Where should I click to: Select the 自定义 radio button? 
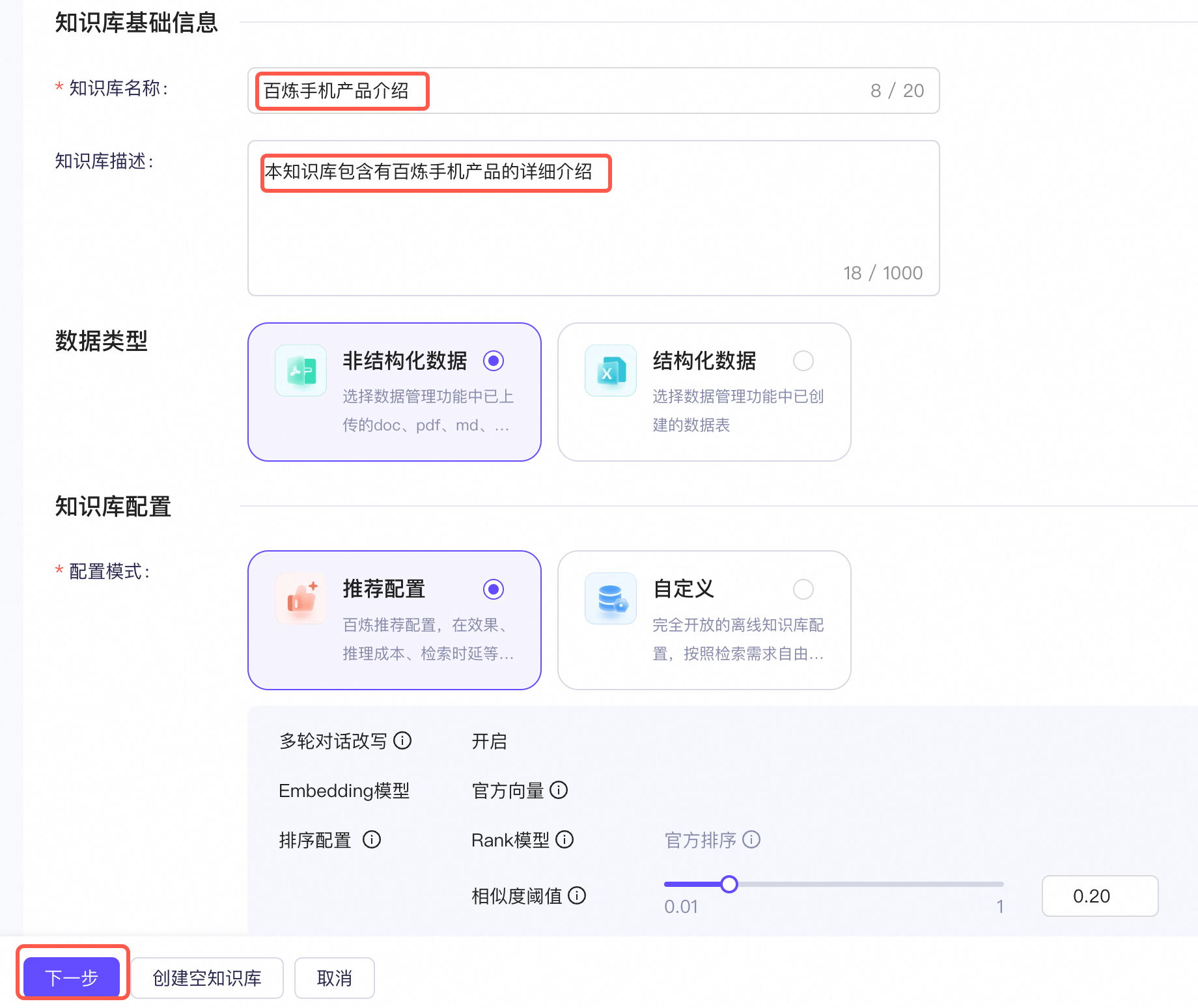pos(803,589)
